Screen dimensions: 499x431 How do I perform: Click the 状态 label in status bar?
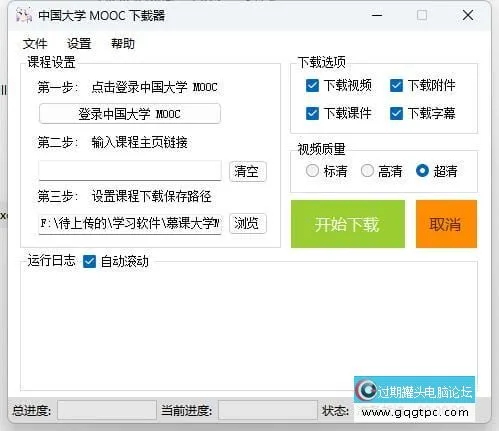pos(335,411)
